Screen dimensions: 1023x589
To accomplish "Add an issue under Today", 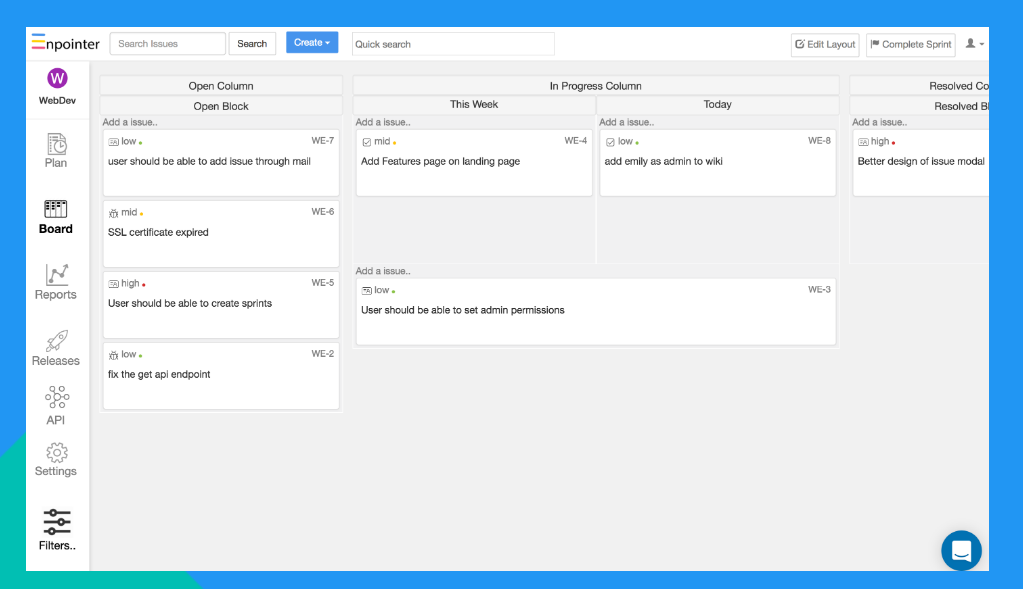I will [626, 122].
